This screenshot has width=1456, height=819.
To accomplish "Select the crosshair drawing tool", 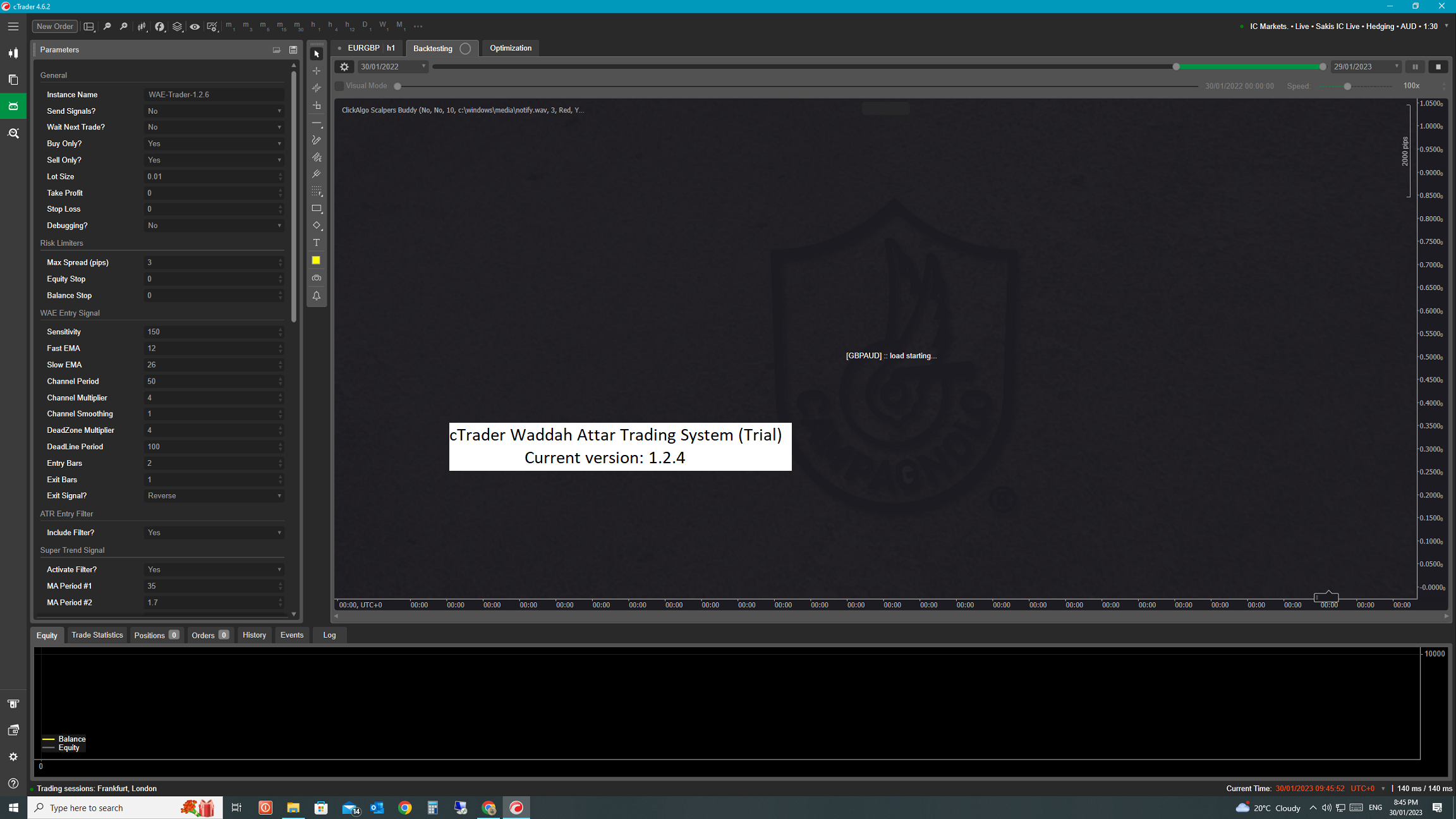I will pyautogui.click(x=317, y=71).
